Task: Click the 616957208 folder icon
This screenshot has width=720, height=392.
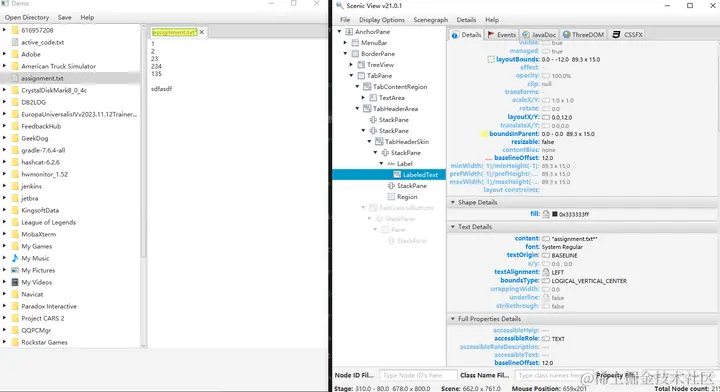Action: 15,30
